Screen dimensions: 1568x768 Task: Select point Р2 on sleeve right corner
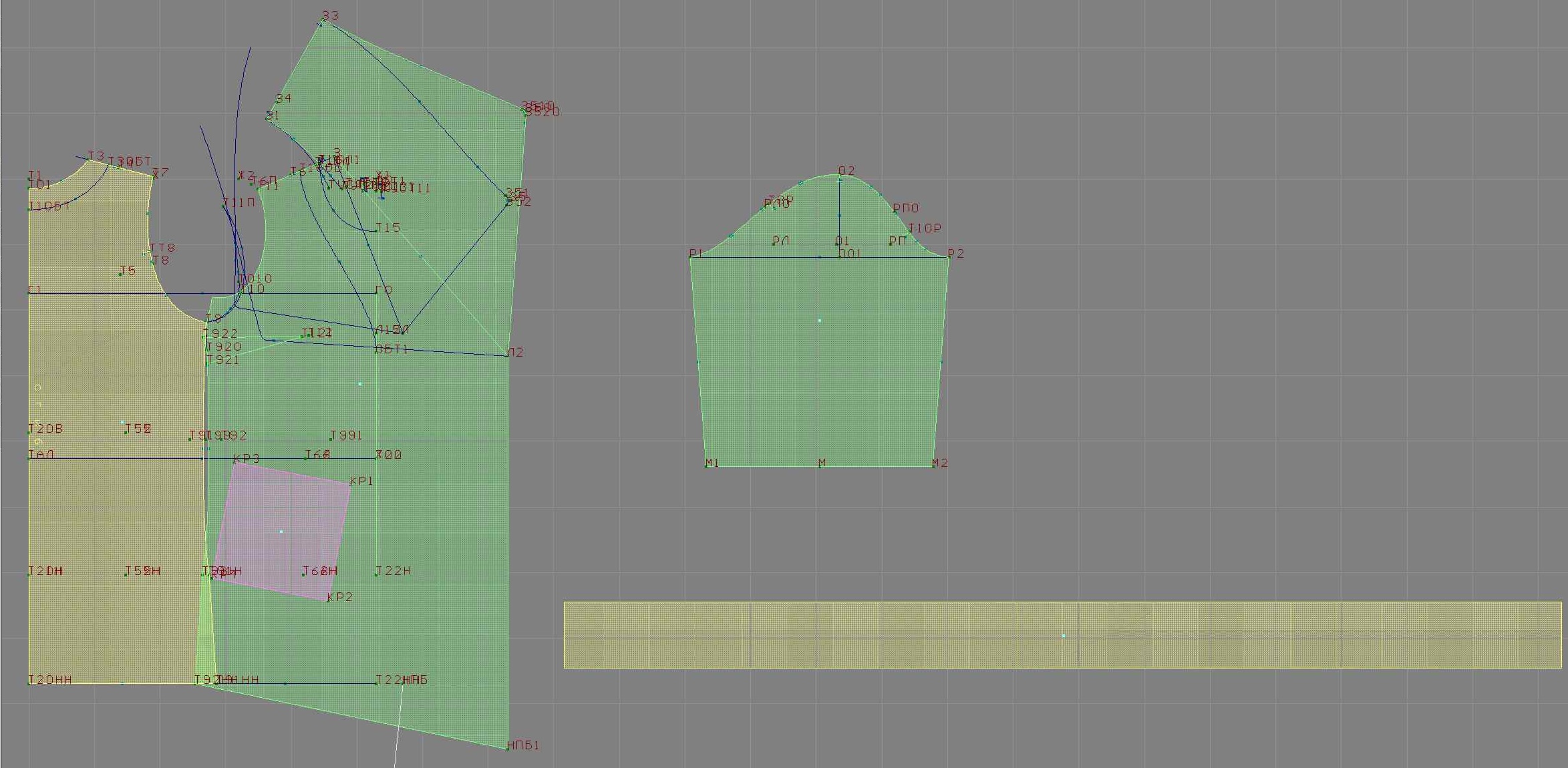point(948,256)
